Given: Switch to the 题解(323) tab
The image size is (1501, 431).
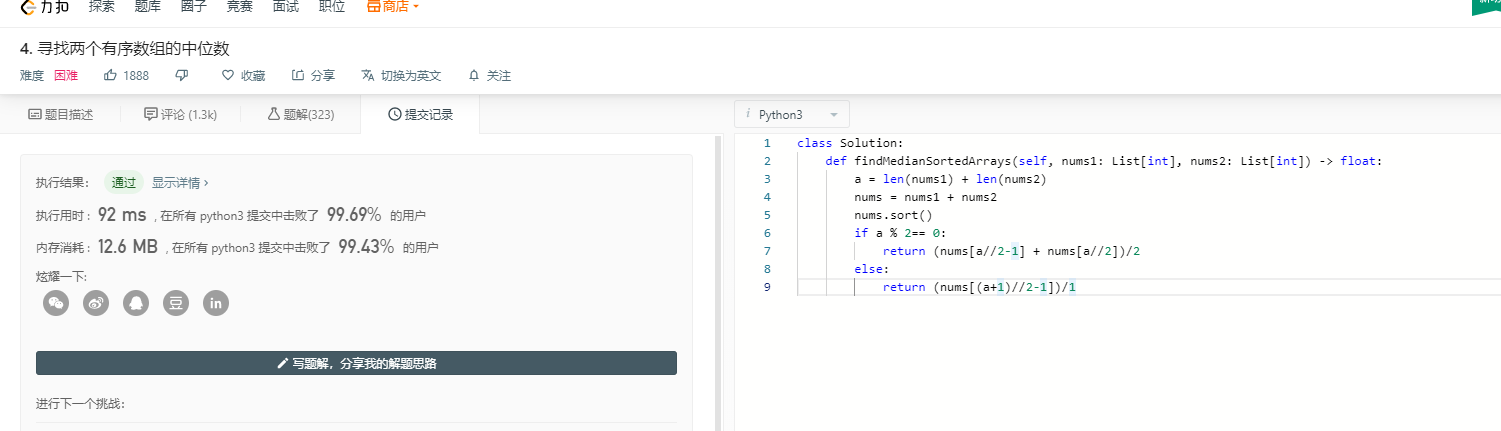Looking at the screenshot, I should [300, 115].
